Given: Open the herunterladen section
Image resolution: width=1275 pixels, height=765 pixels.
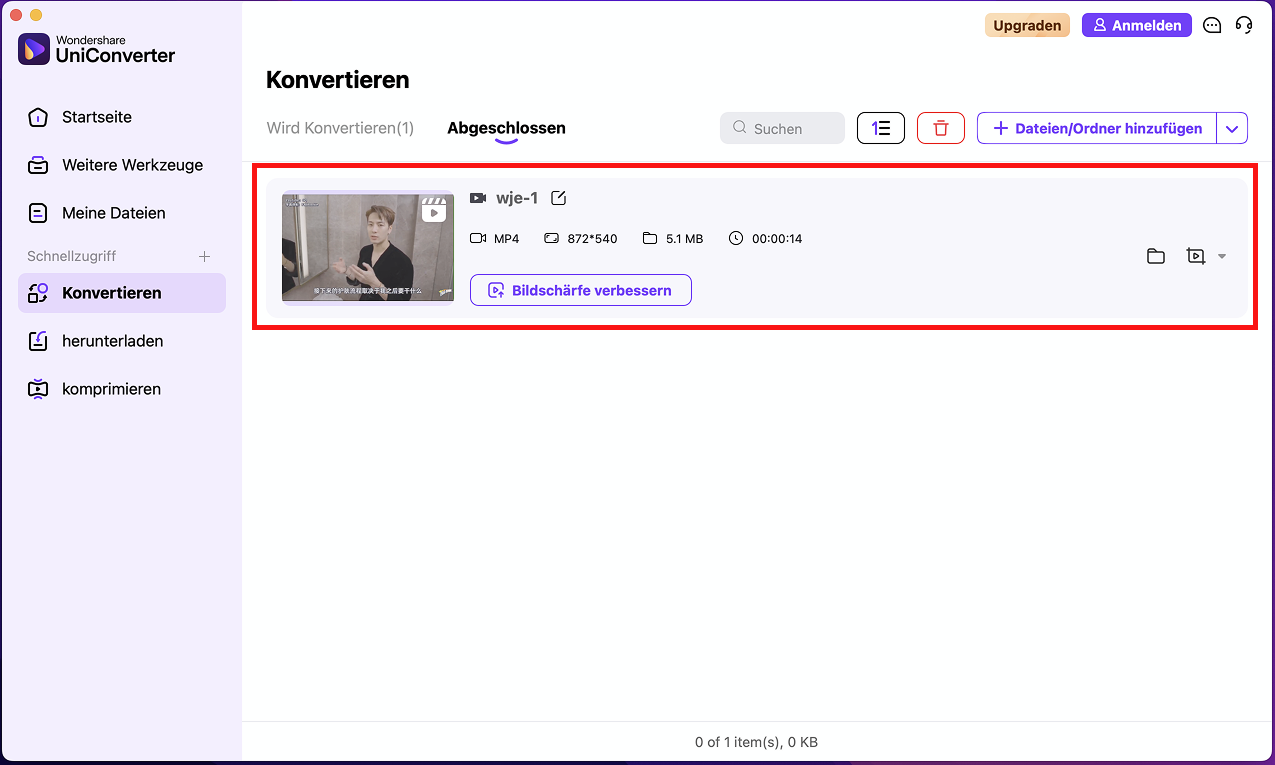Looking at the screenshot, I should tap(122, 341).
